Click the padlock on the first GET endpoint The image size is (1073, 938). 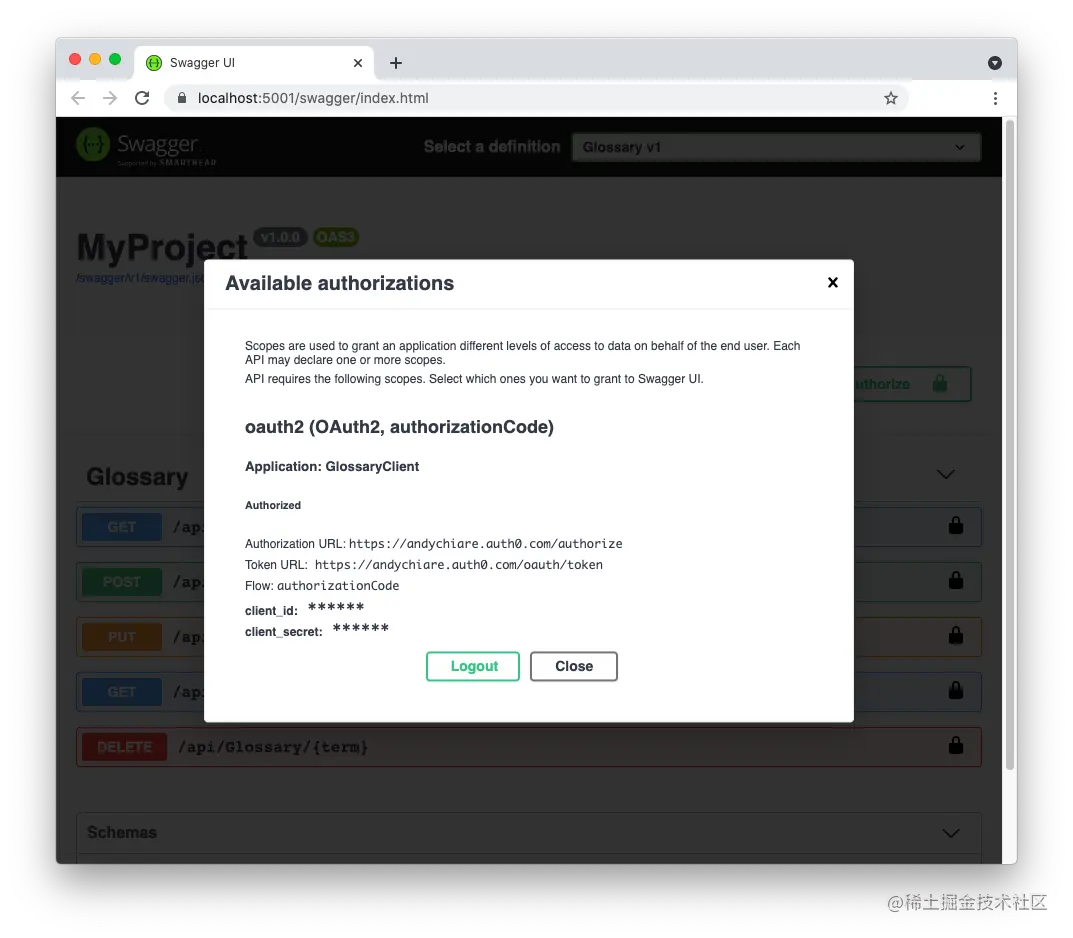pos(955,527)
